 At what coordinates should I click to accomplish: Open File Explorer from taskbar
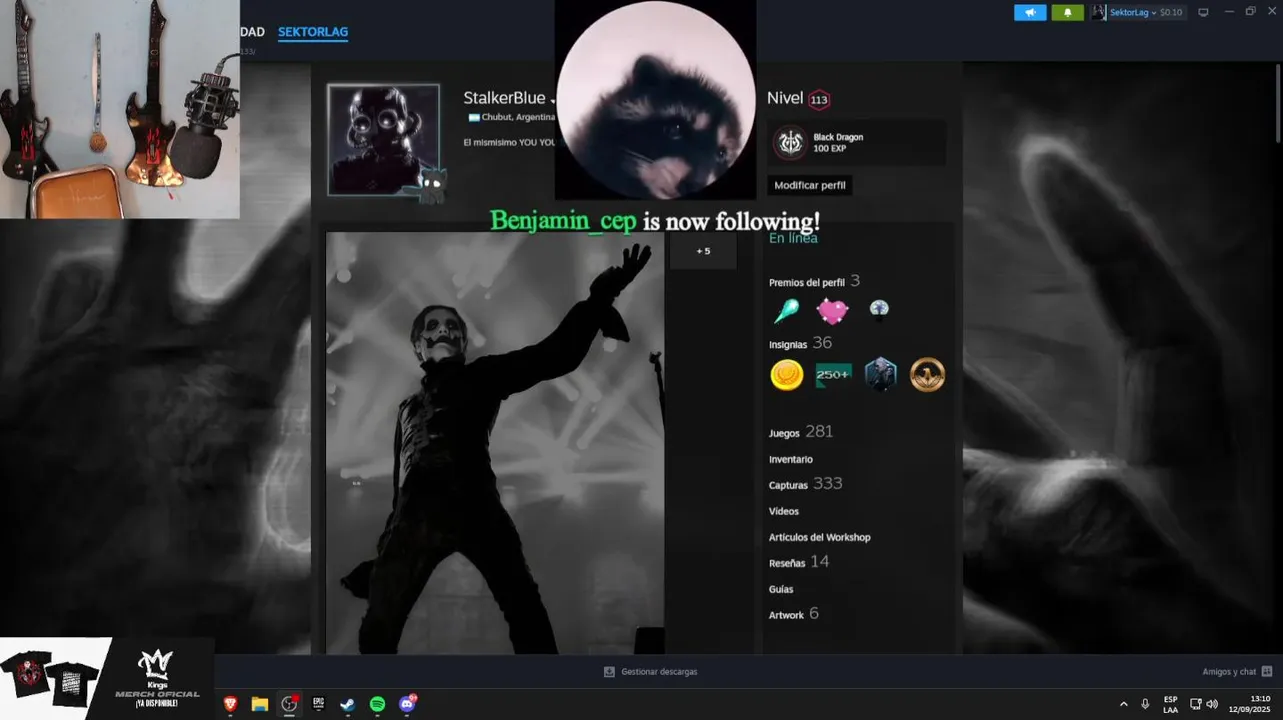point(260,704)
